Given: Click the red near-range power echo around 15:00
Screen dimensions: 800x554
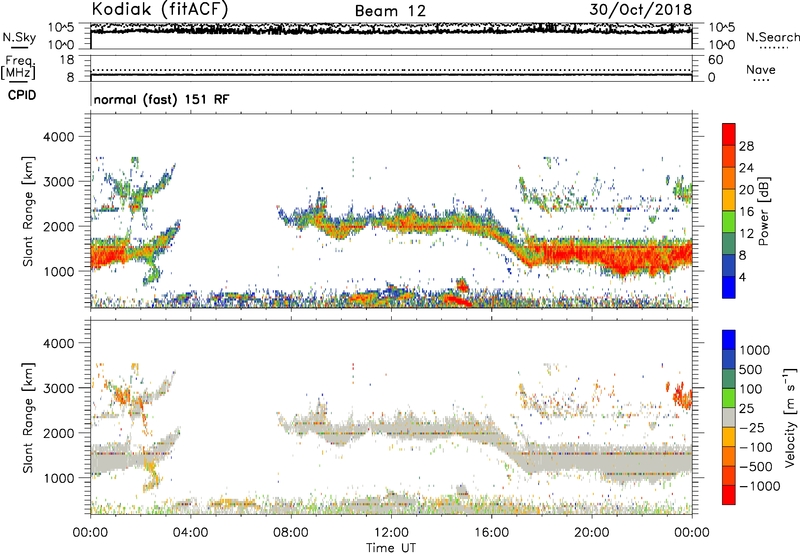Looking at the screenshot, I should pyautogui.click(x=457, y=300).
